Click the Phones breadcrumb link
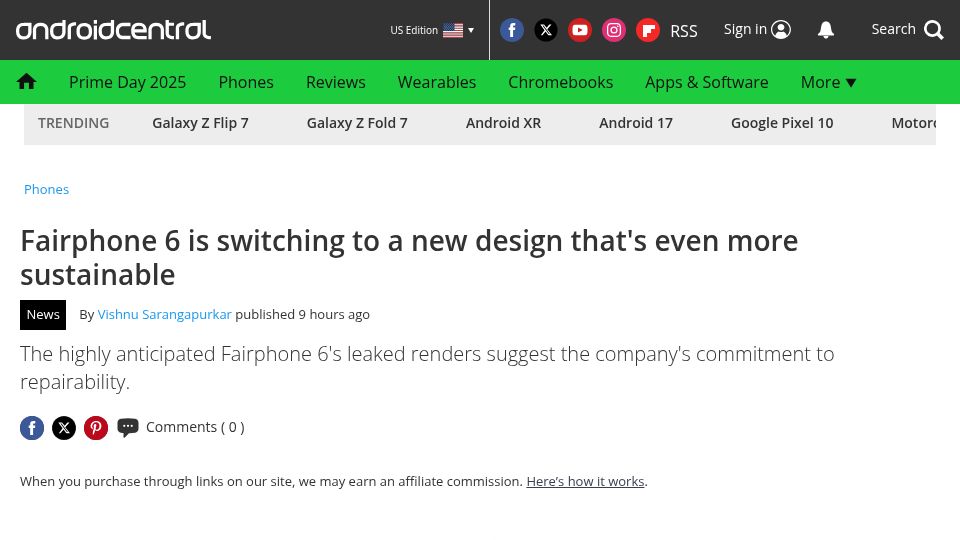The height and width of the screenshot is (540, 960). coord(47,189)
